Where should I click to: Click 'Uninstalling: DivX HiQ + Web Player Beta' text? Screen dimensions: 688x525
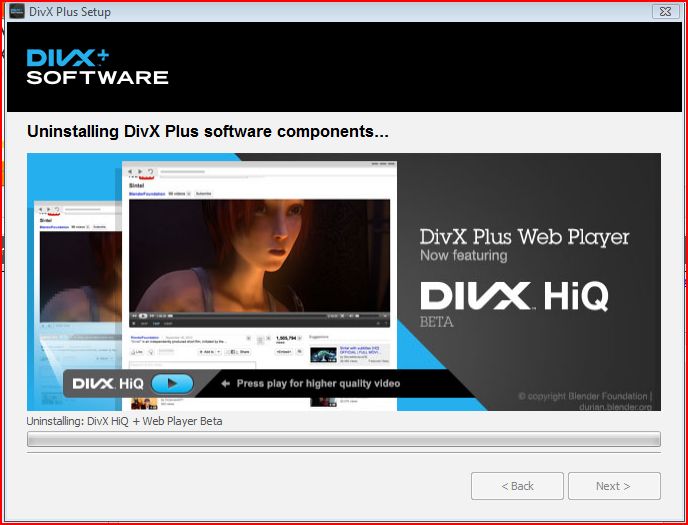click(x=124, y=421)
